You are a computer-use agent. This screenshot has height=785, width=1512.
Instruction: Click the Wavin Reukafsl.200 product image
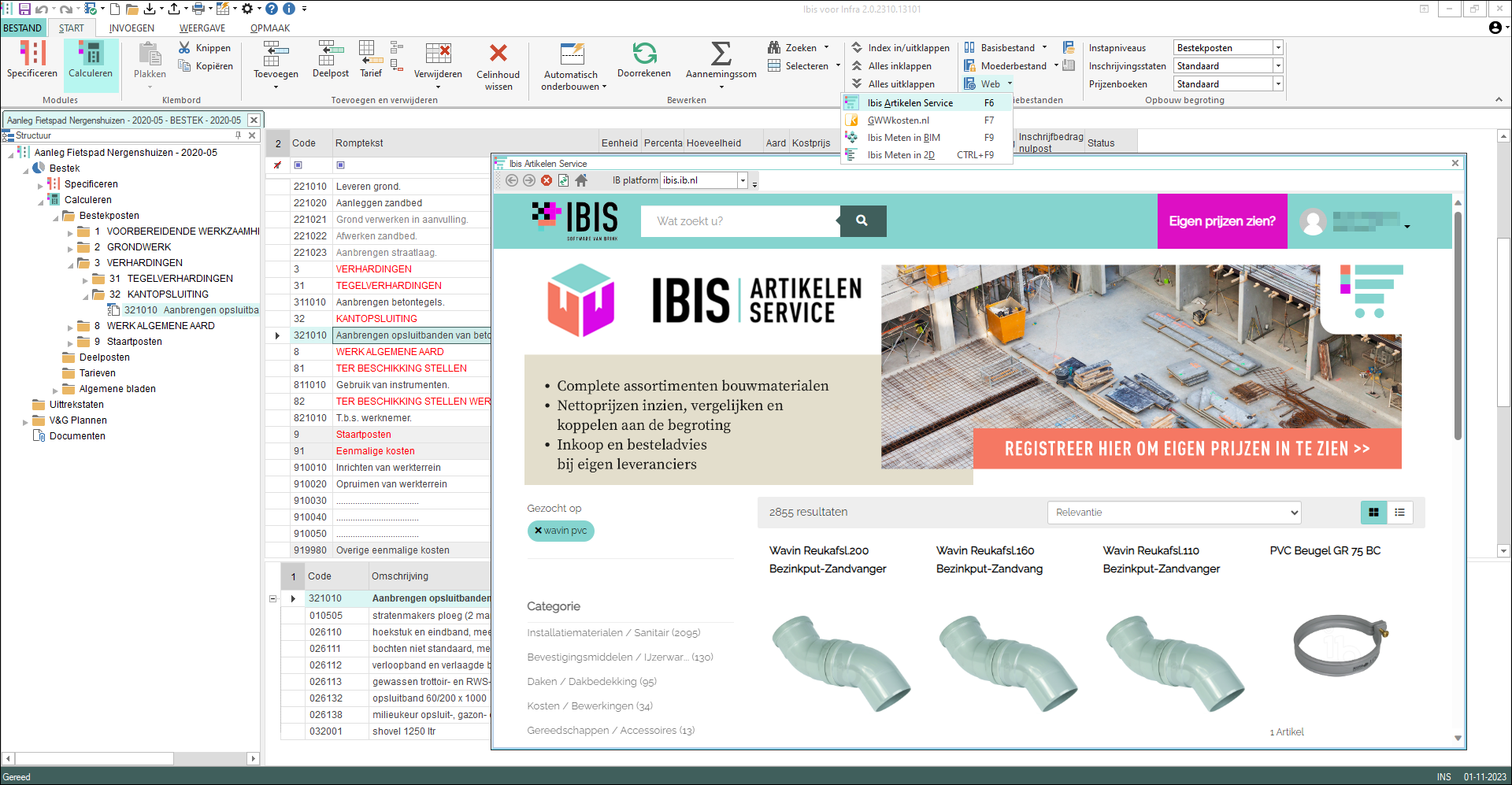coord(841,663)
